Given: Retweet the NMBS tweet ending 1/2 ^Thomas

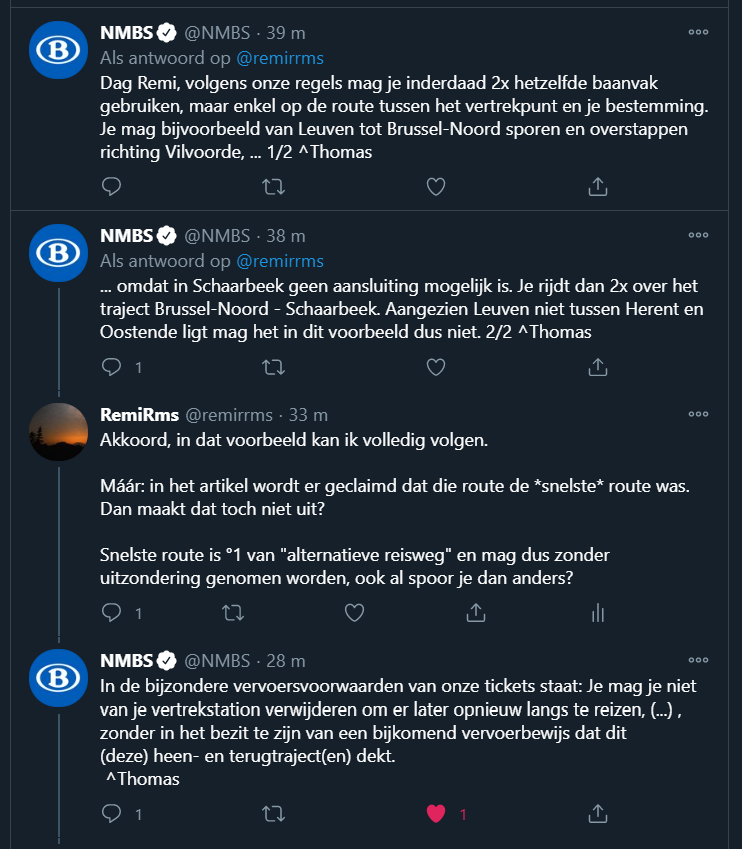Looking at the screenshot, I should (272, 186).
